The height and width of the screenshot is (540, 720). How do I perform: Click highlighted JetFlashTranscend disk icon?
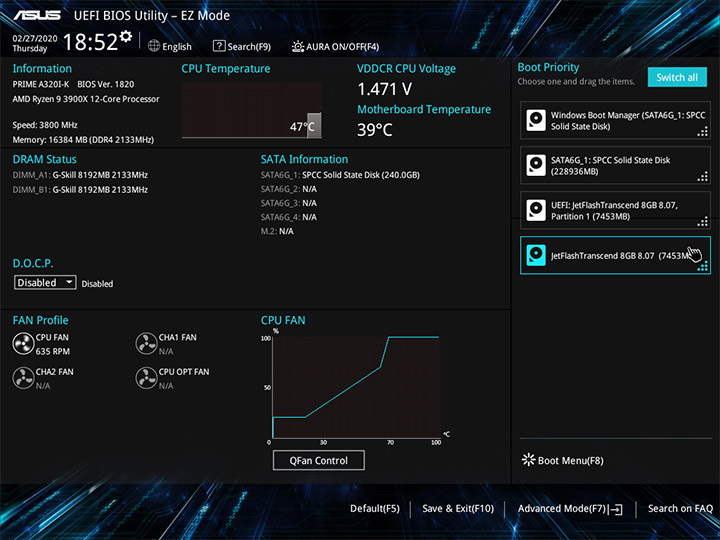click(x=536, y=255)
